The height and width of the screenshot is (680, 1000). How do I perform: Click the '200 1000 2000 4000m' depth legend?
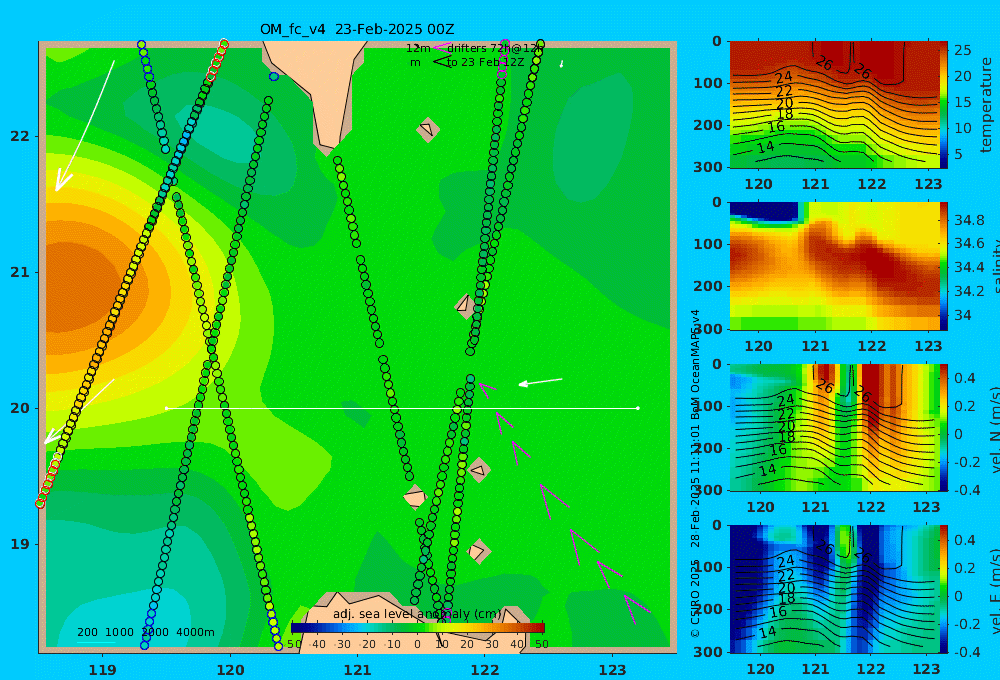[146, 632]
